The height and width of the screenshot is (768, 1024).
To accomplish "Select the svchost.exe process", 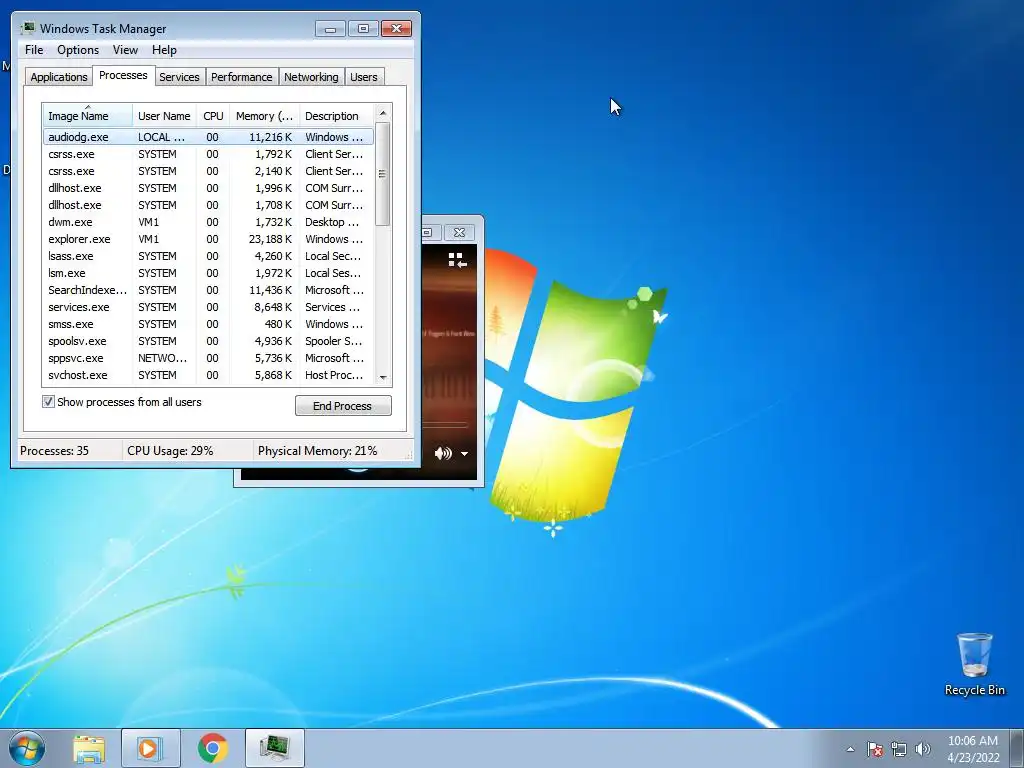I will [x=208, y=375].
